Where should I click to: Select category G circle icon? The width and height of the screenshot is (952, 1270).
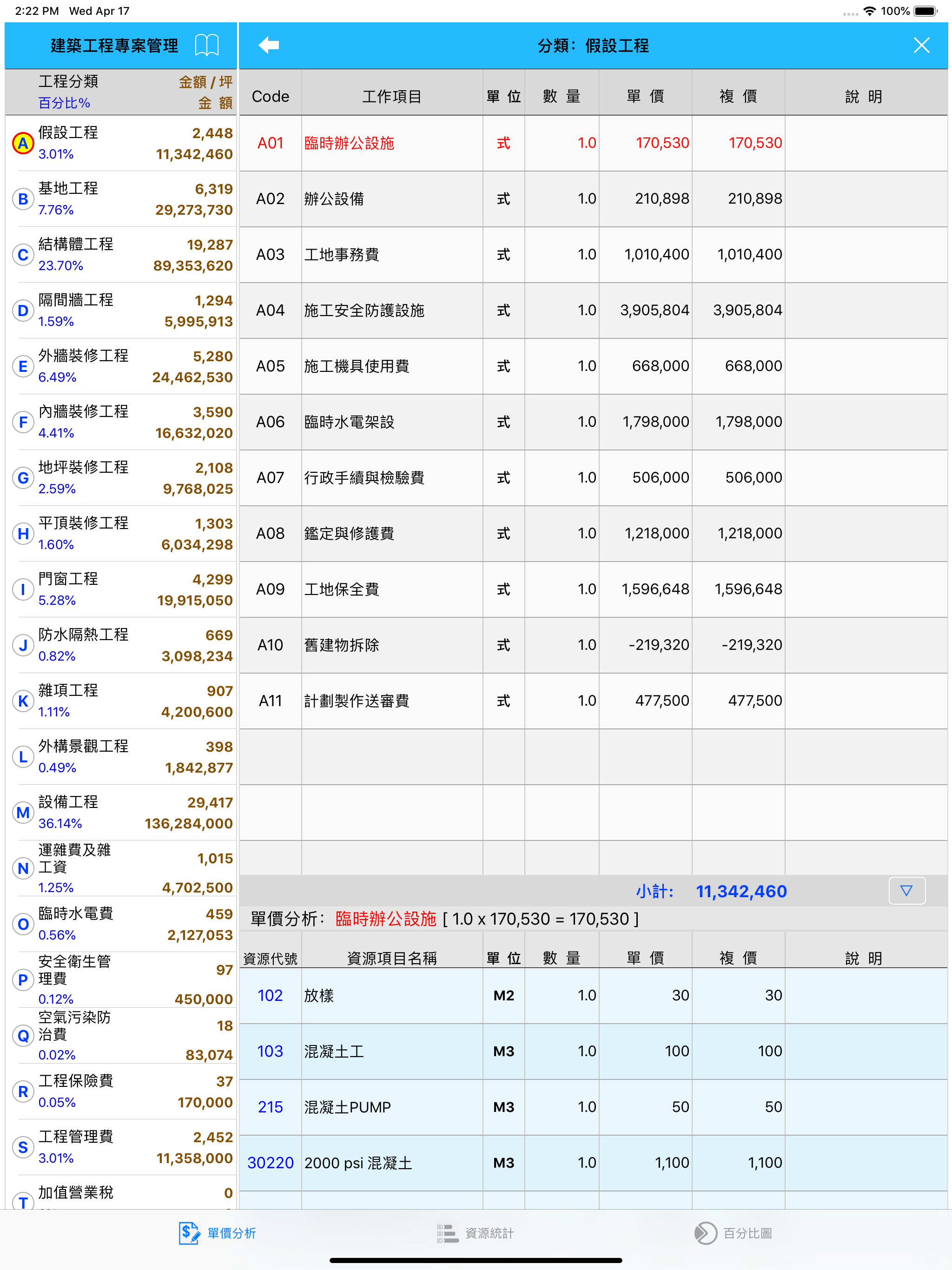pos(23,478)
